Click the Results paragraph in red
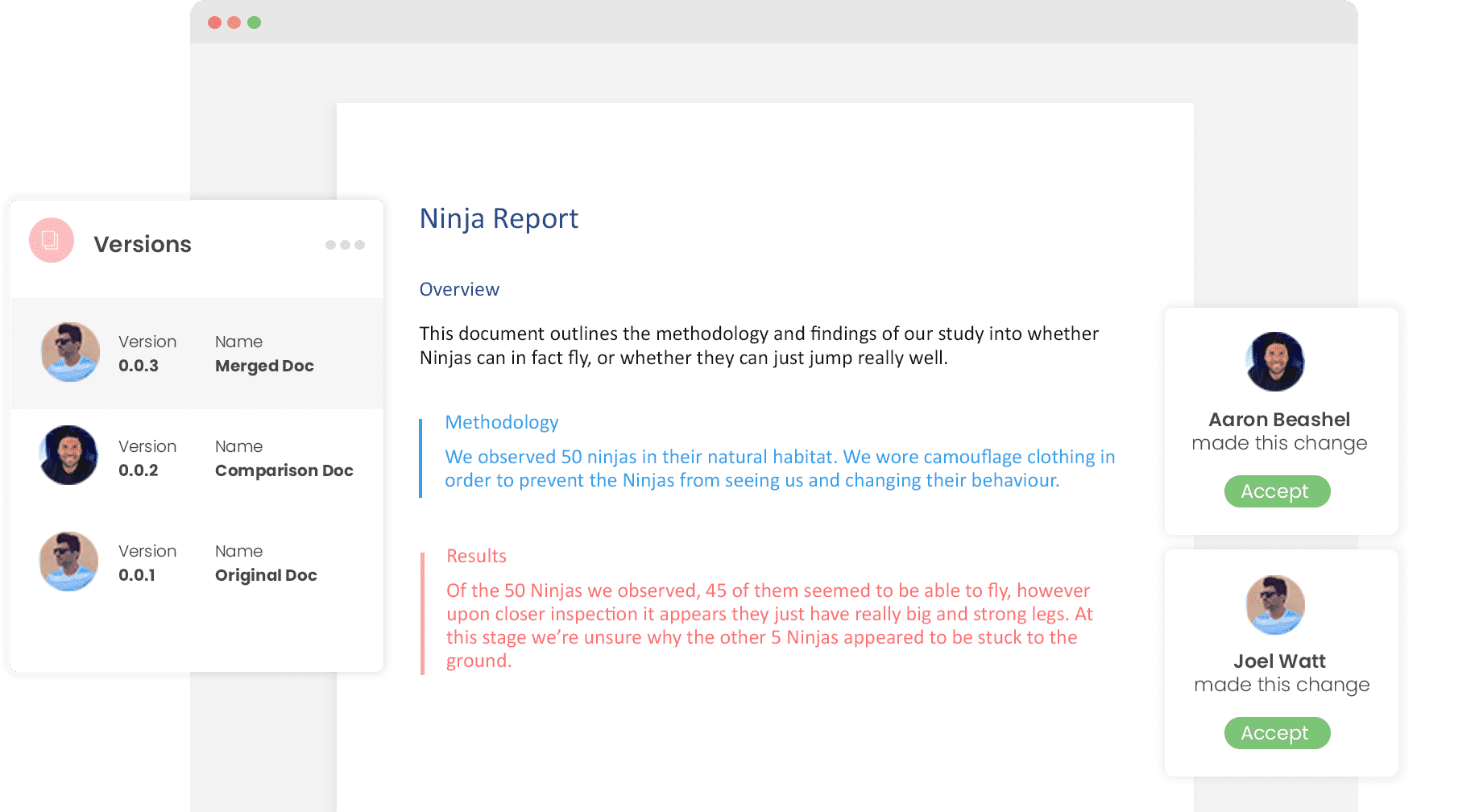 click(x=769, y=626)
